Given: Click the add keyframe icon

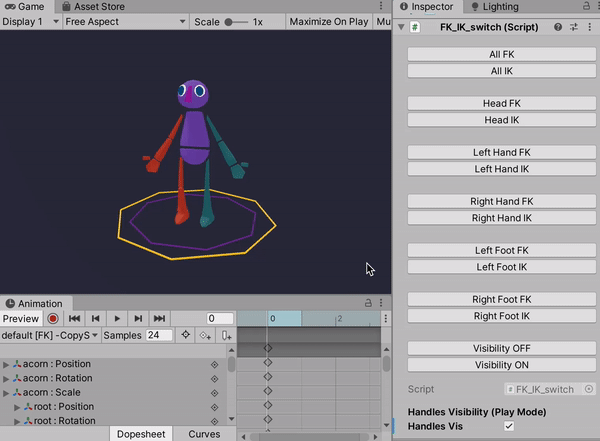Looking at the screenshot, I should [x=206, y=336].
